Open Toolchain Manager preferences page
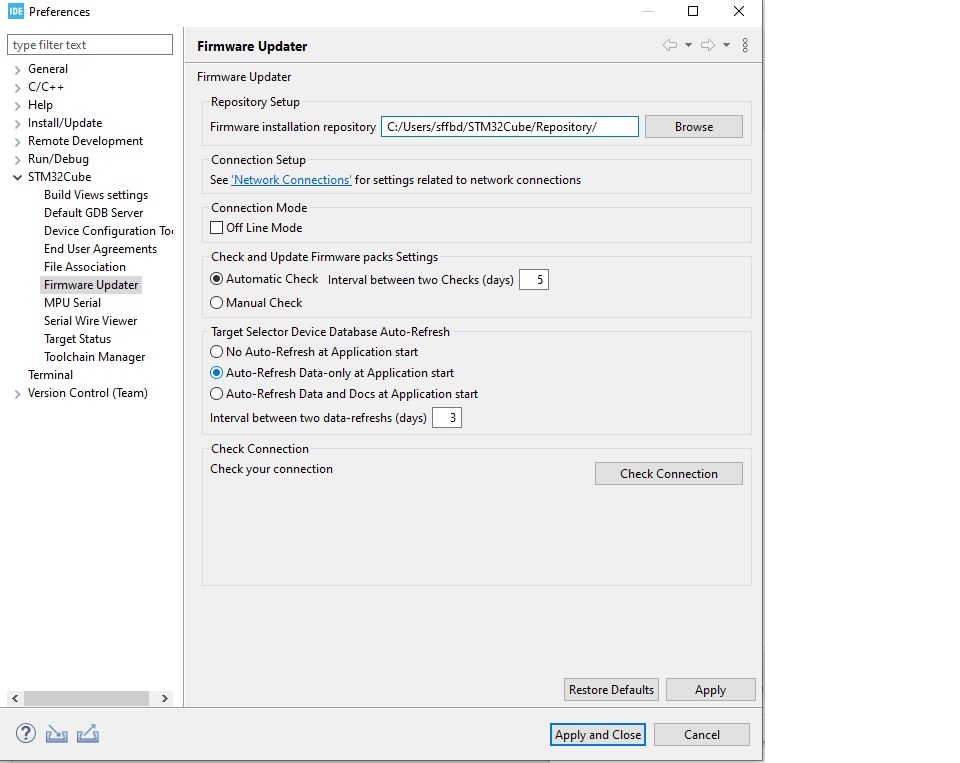960x763 pixels. tap(95, 357)
